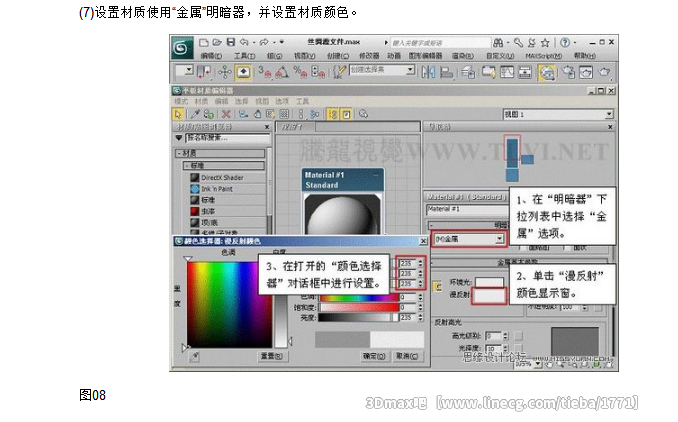Viewport: 678px width, 422px height.
Task: Select the Mirror tool in main toolbar
Action: coord(428,72)
